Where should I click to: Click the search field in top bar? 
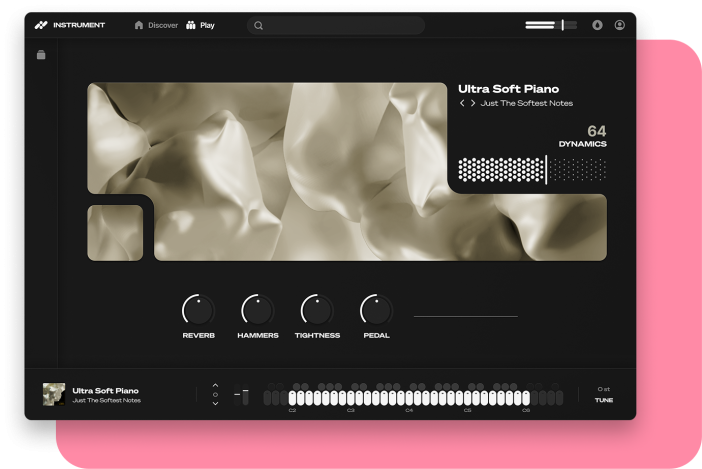point(336,25)
